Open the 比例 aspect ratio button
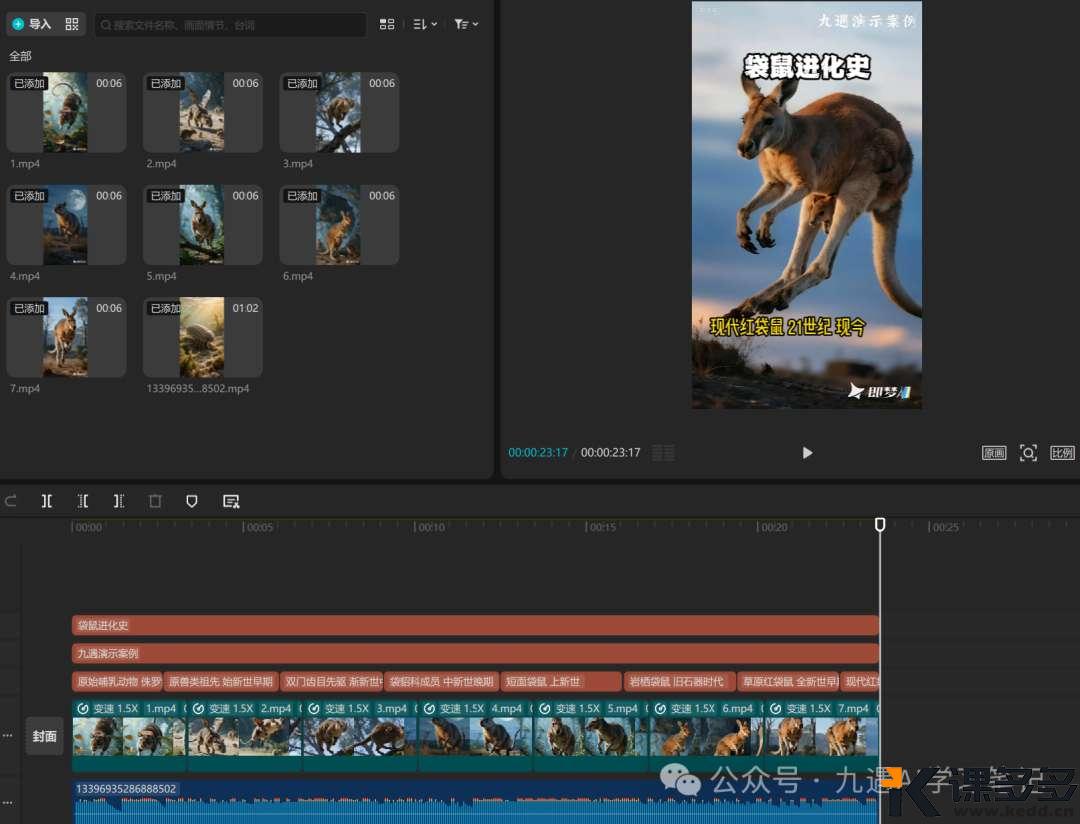This screenshot has height=824, width=1080. coord(1062,453)
